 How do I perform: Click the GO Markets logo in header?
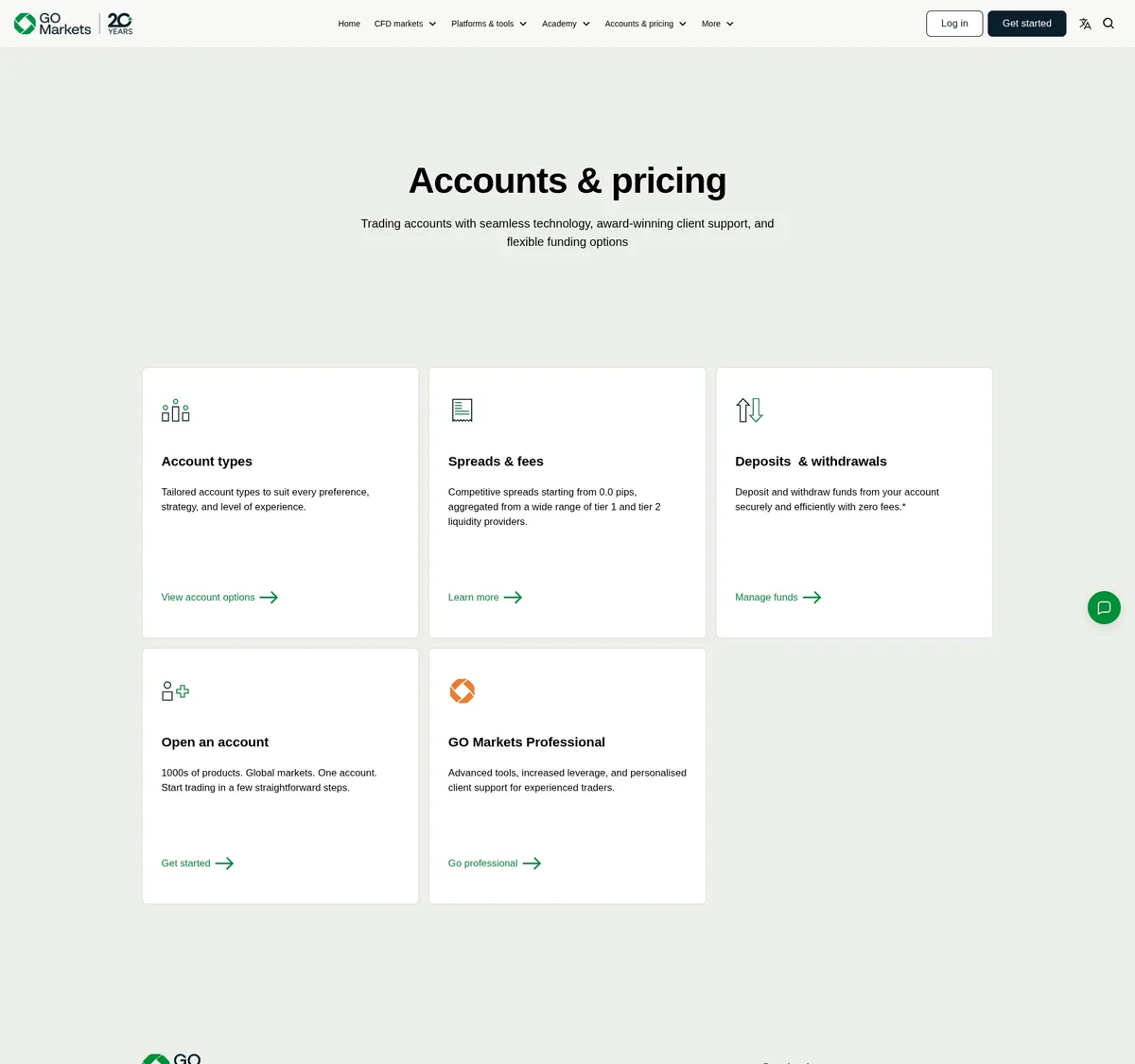point(53,24)
